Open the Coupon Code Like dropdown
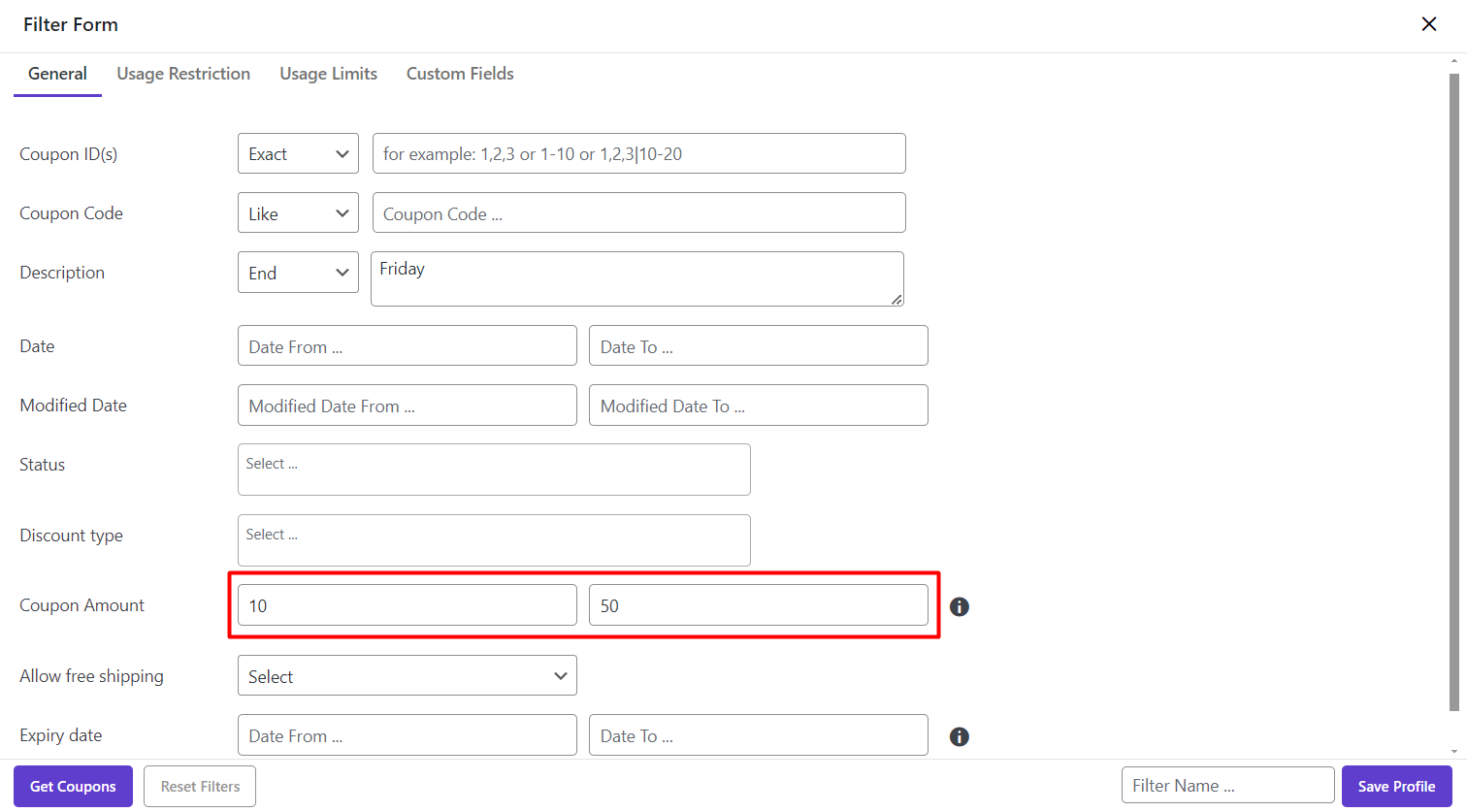 pyautogui.click(x=298, y=213)
